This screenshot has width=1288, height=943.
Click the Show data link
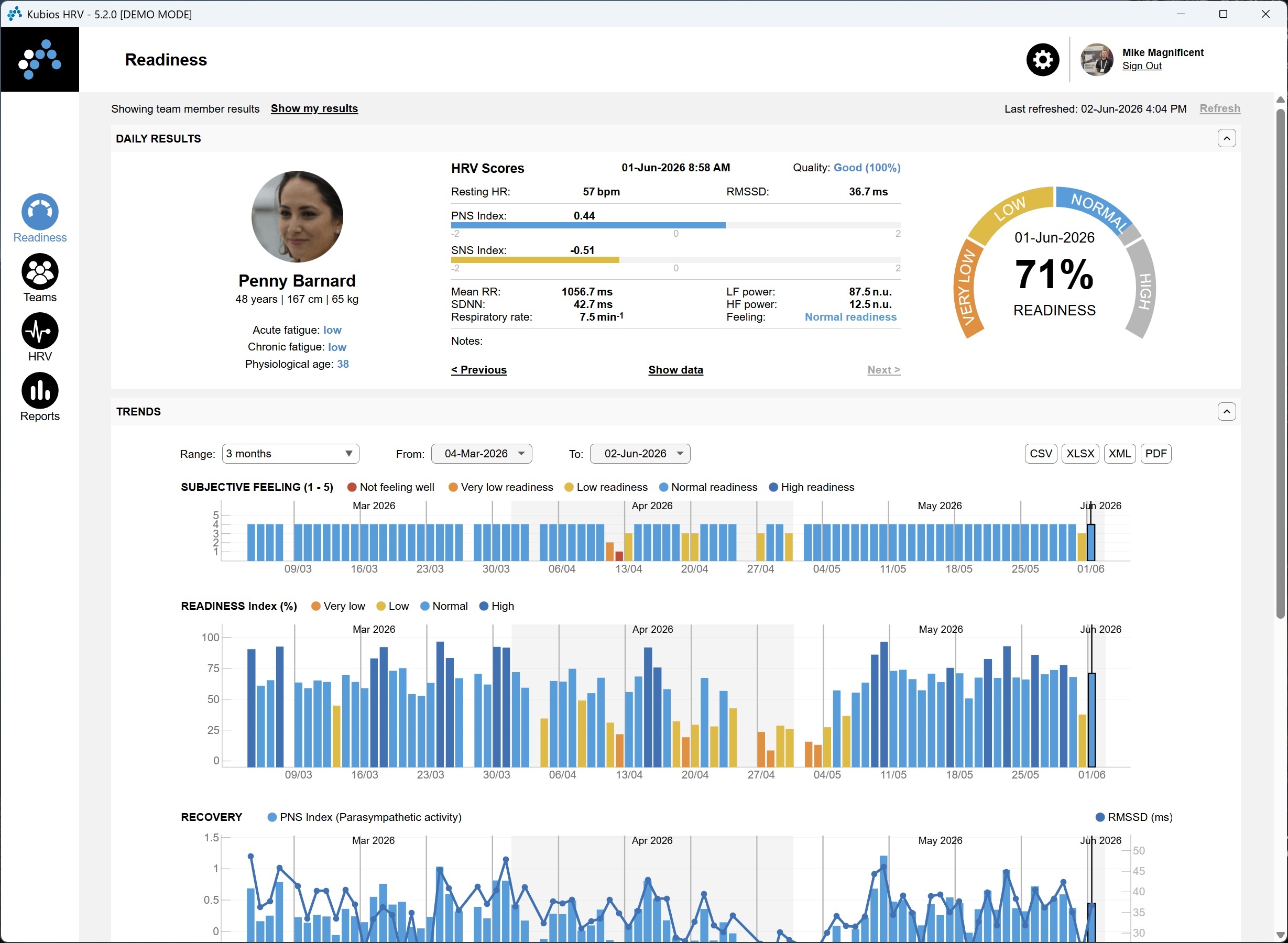pos(675,370)
